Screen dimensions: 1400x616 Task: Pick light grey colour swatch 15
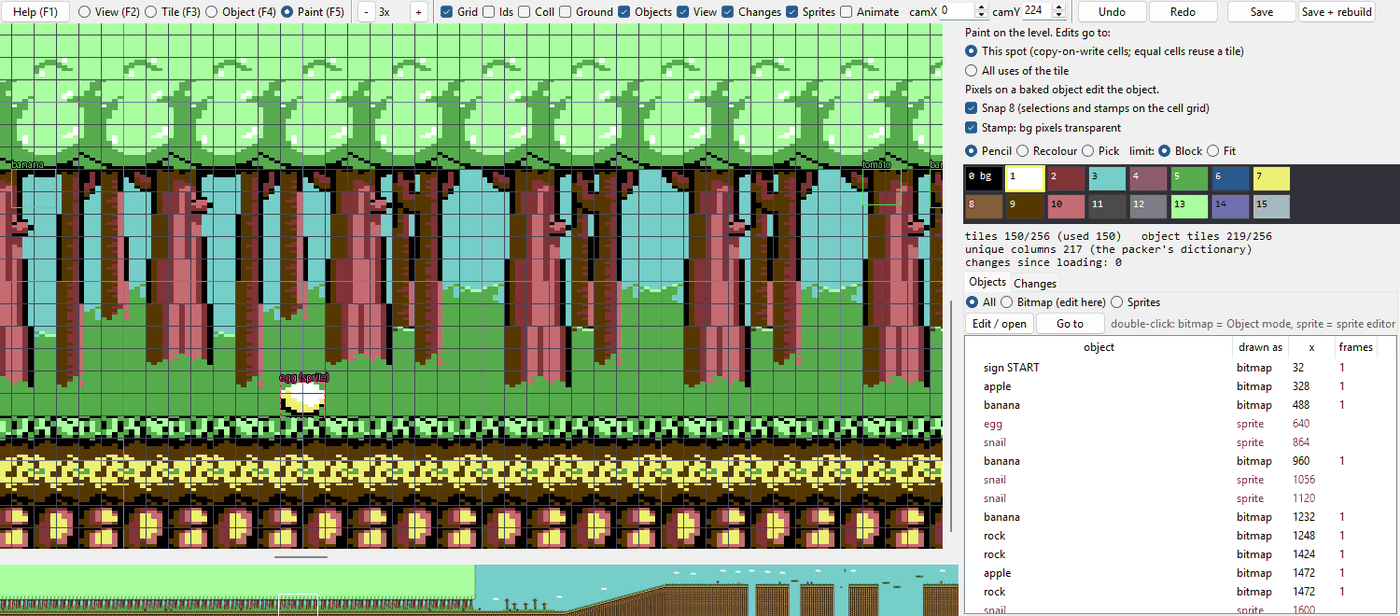tap(1270, 207)
